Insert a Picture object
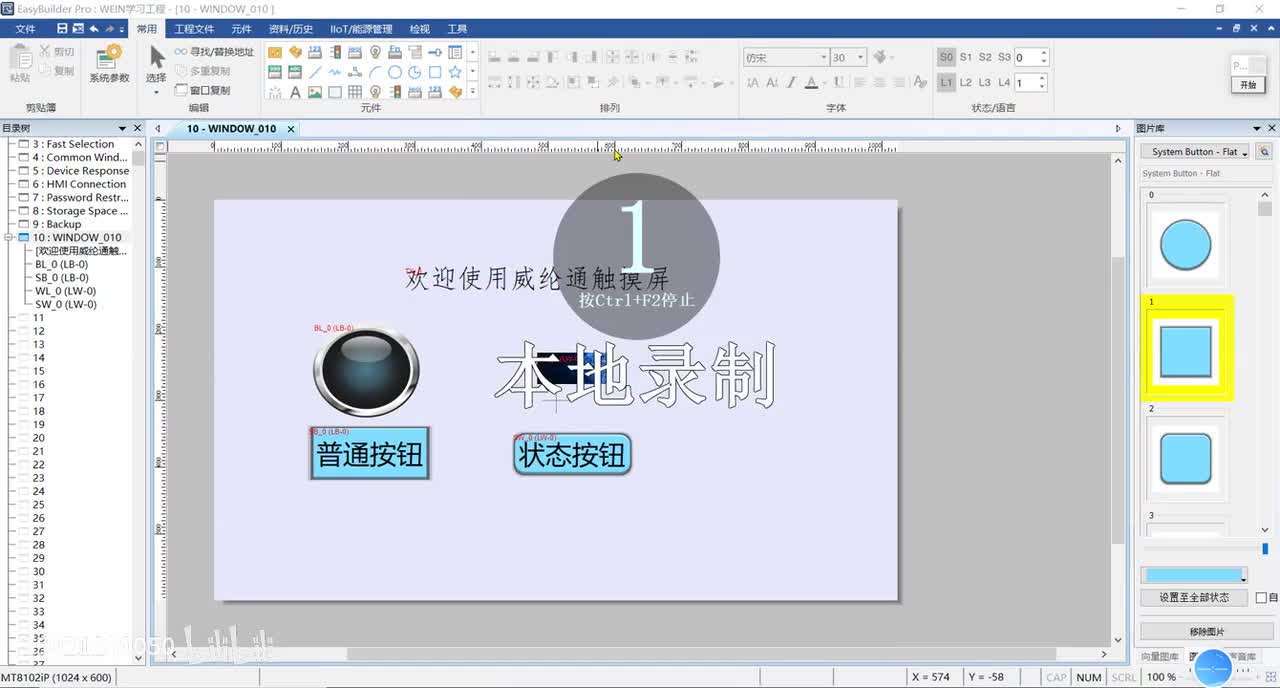 tap(315, 92)
